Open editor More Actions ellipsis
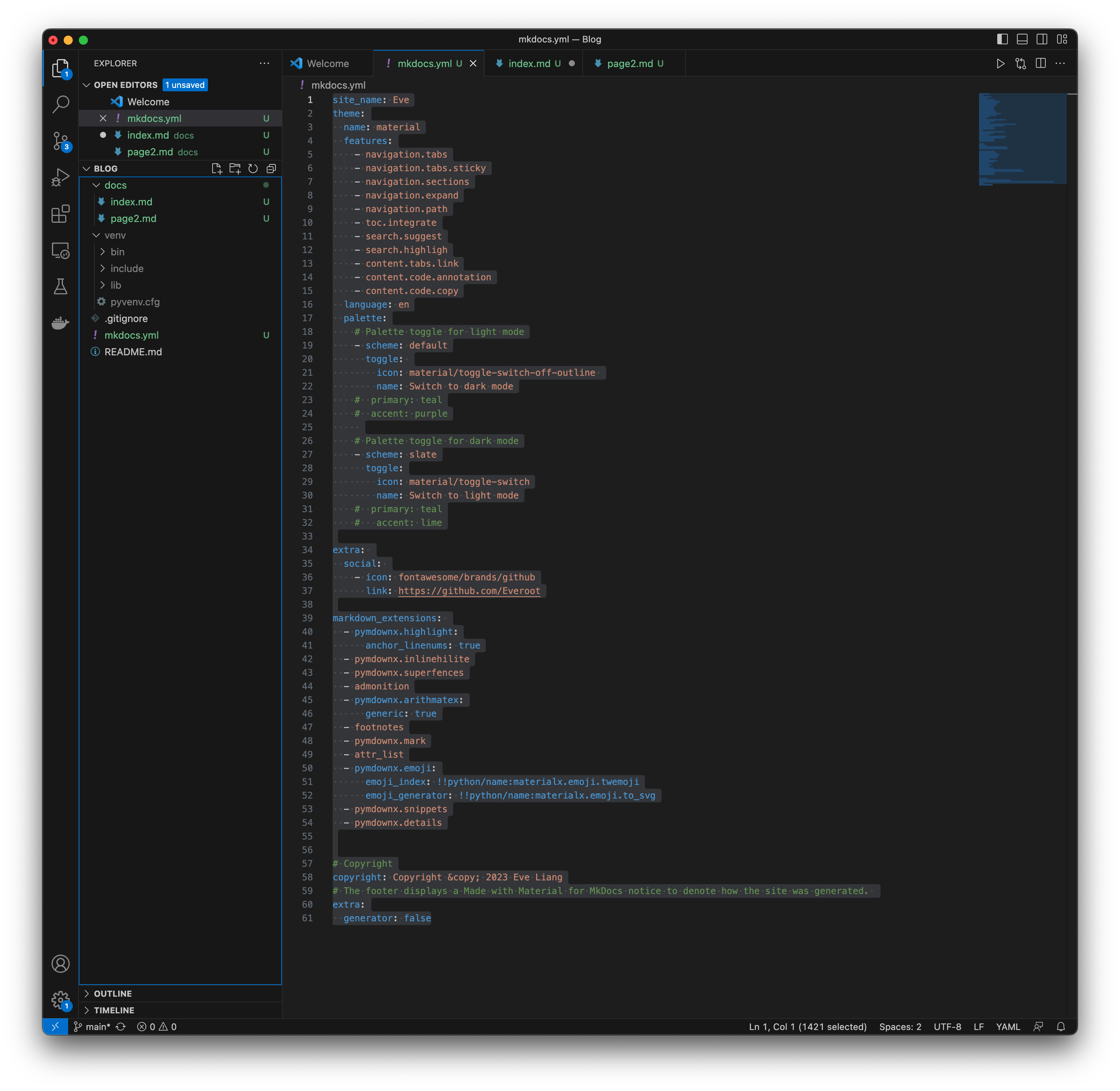1120x1091 pixels. click(1060, 64)
